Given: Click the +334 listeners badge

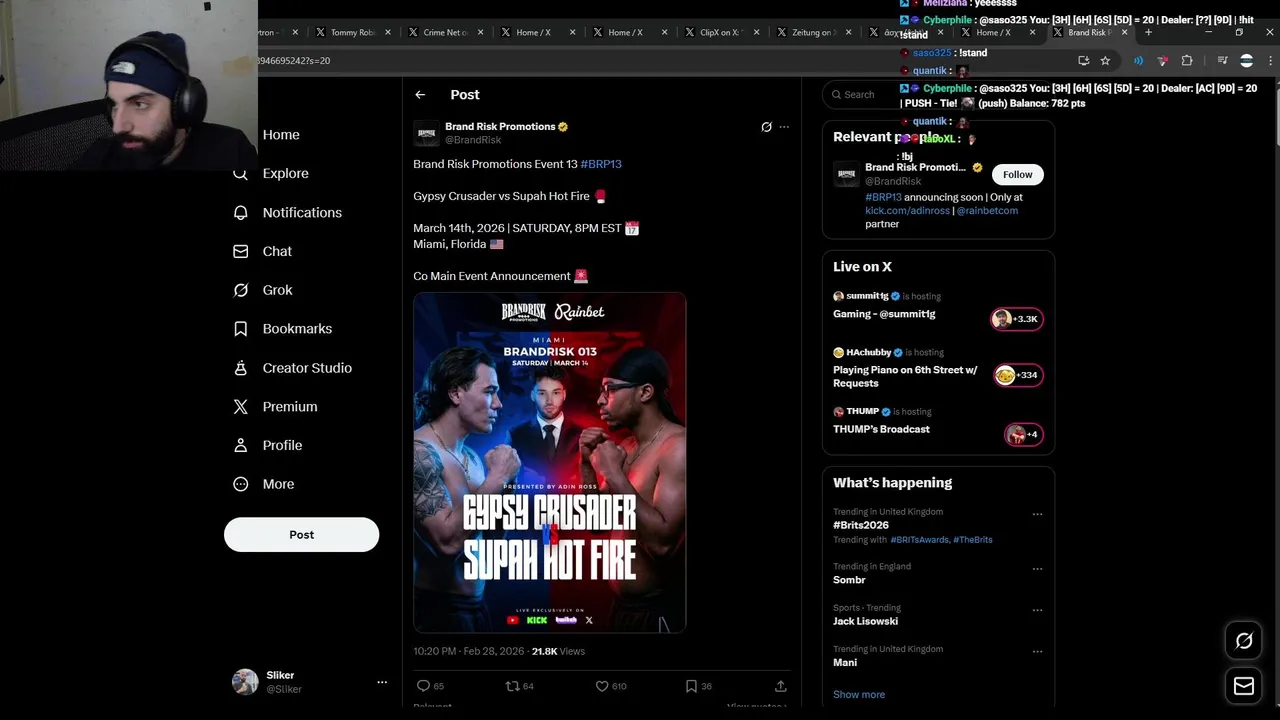Looking at the screenshot, I should 1018,375.
